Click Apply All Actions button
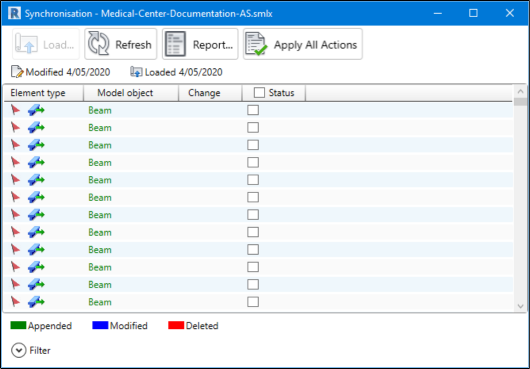530x369 pixels. click(x=303, y=44)
